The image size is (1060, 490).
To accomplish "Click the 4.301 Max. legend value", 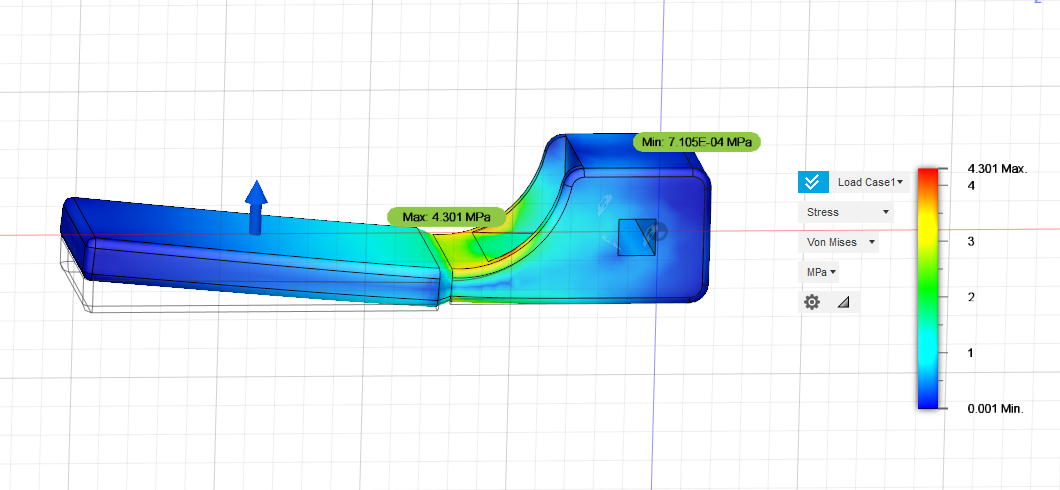I will point(998,169).
